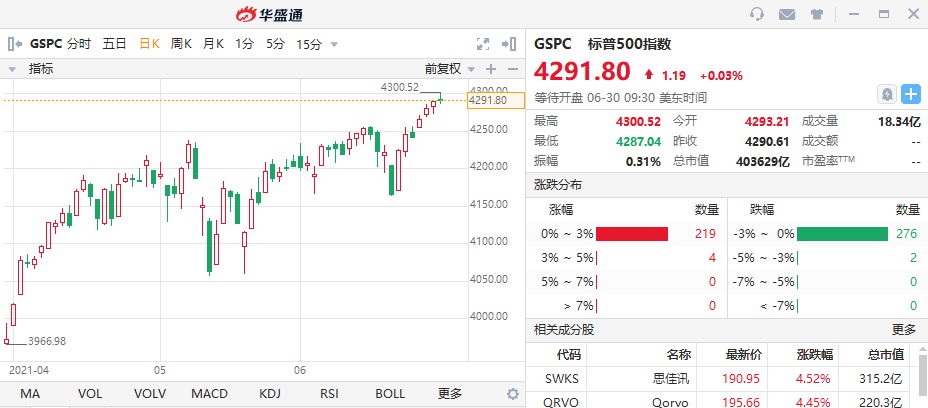Toggle the MA indicator
Image resolution: width=928 pixels, height=408 pixels.
30,394
